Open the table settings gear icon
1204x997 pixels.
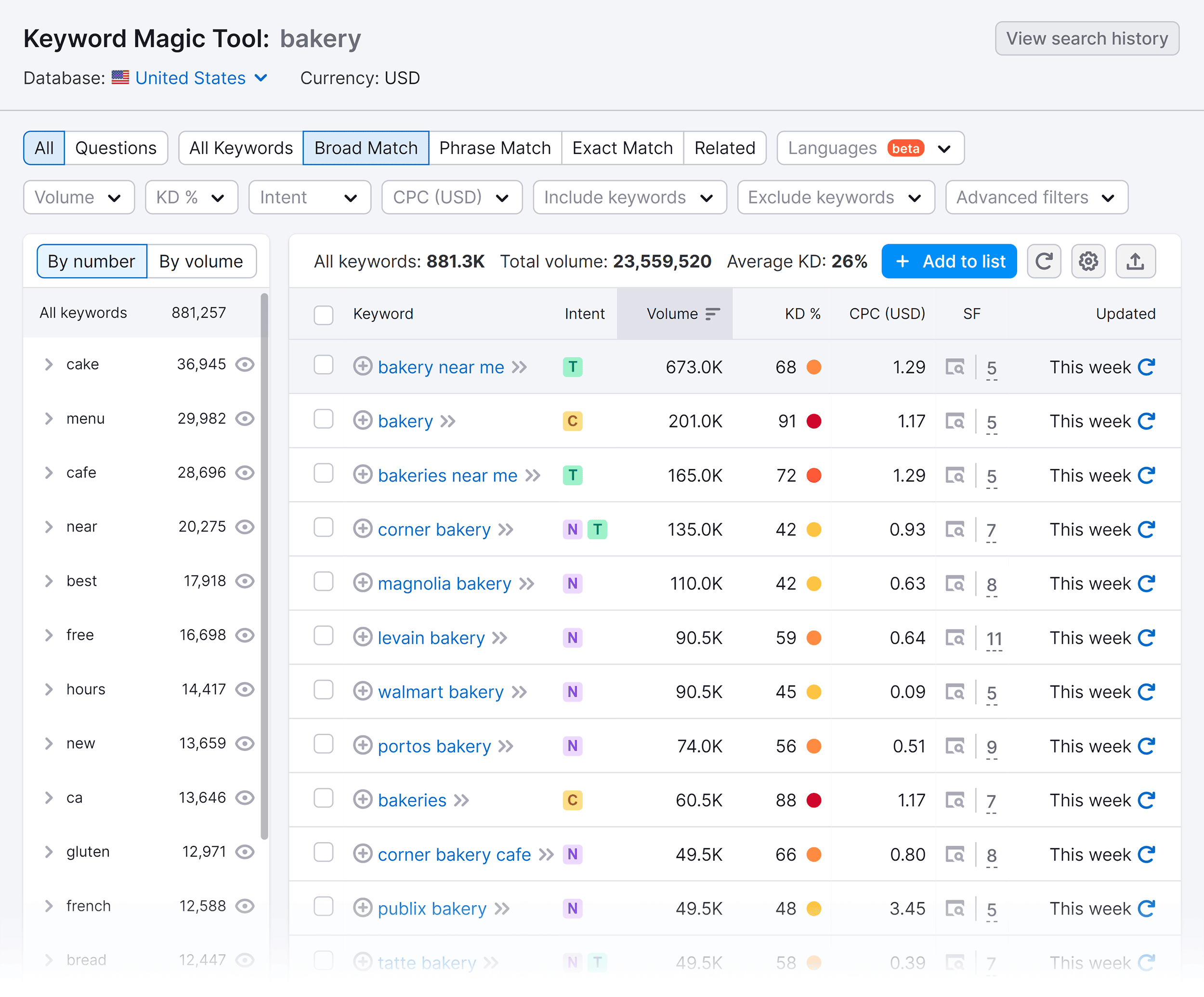point(1088,261)
